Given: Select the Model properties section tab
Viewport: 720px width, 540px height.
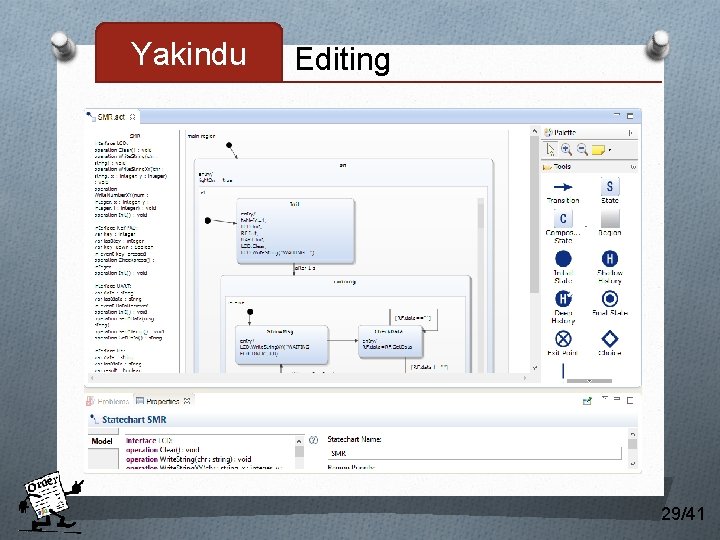Looking at the screenshot, I should [x=102, y=441].
